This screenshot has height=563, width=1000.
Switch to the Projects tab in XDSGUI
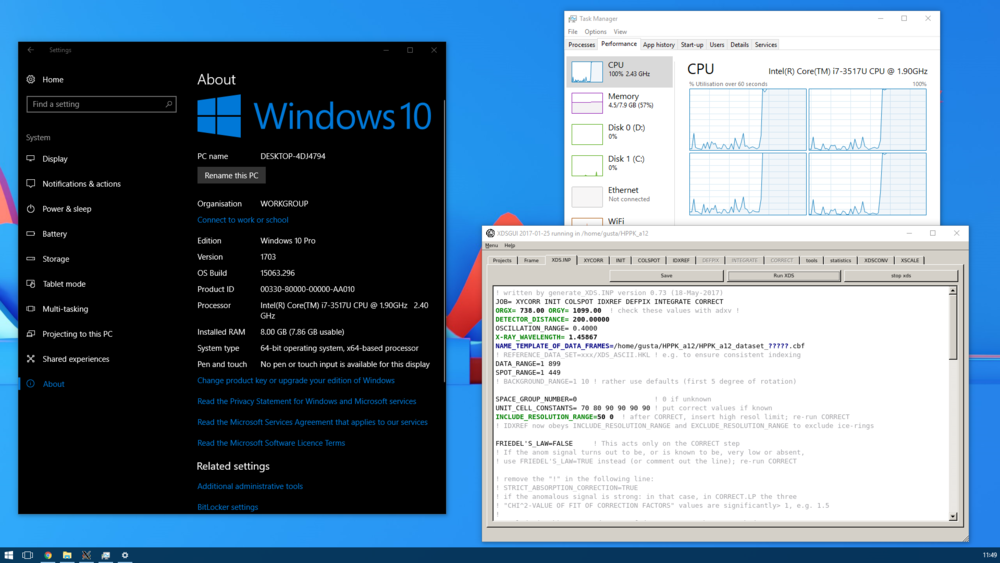tap(502, 260)
